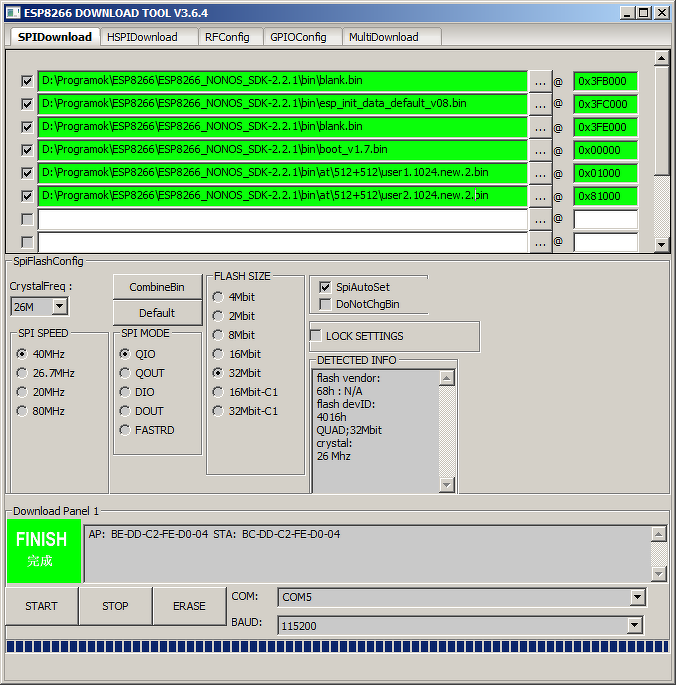
Task: Toggle the SpiAutoSet checkbox
Action: 325,287
